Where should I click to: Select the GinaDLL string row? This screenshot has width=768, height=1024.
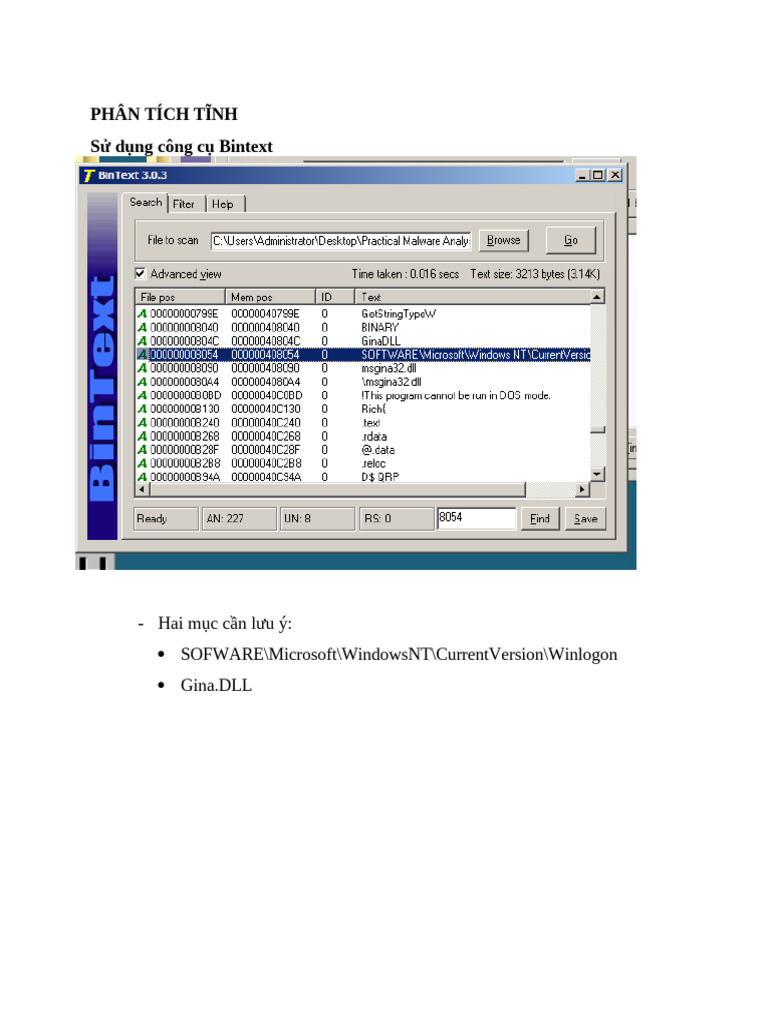pyautogui.click(x=363, y=341)
